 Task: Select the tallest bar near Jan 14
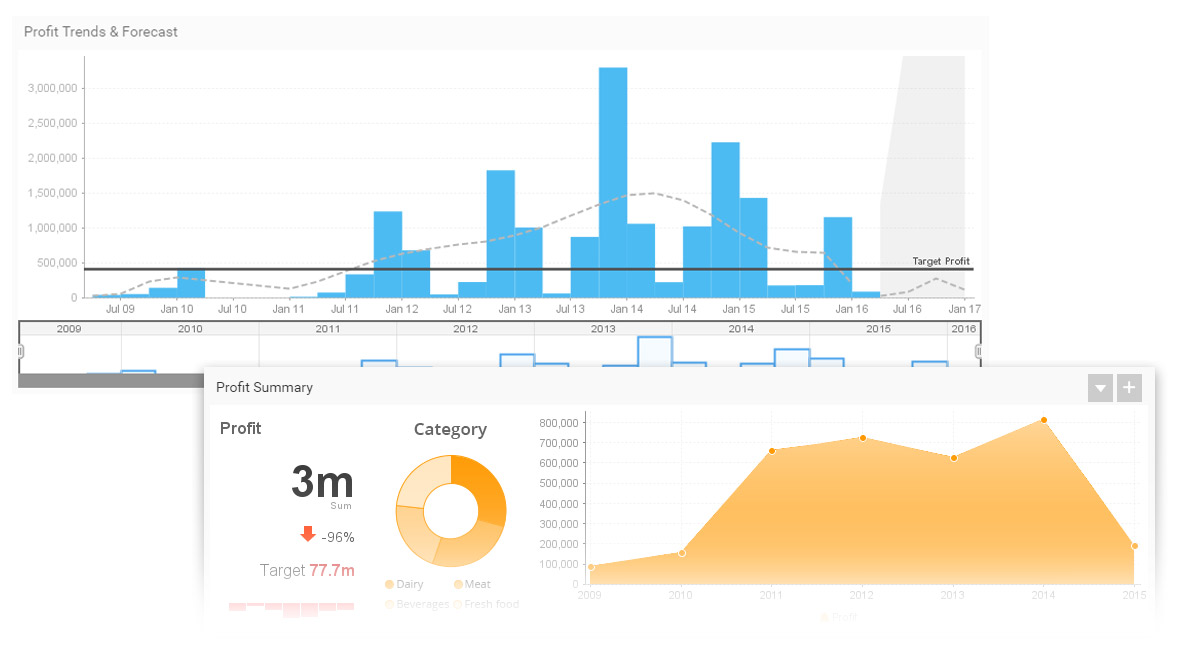[x=613, y=183]
